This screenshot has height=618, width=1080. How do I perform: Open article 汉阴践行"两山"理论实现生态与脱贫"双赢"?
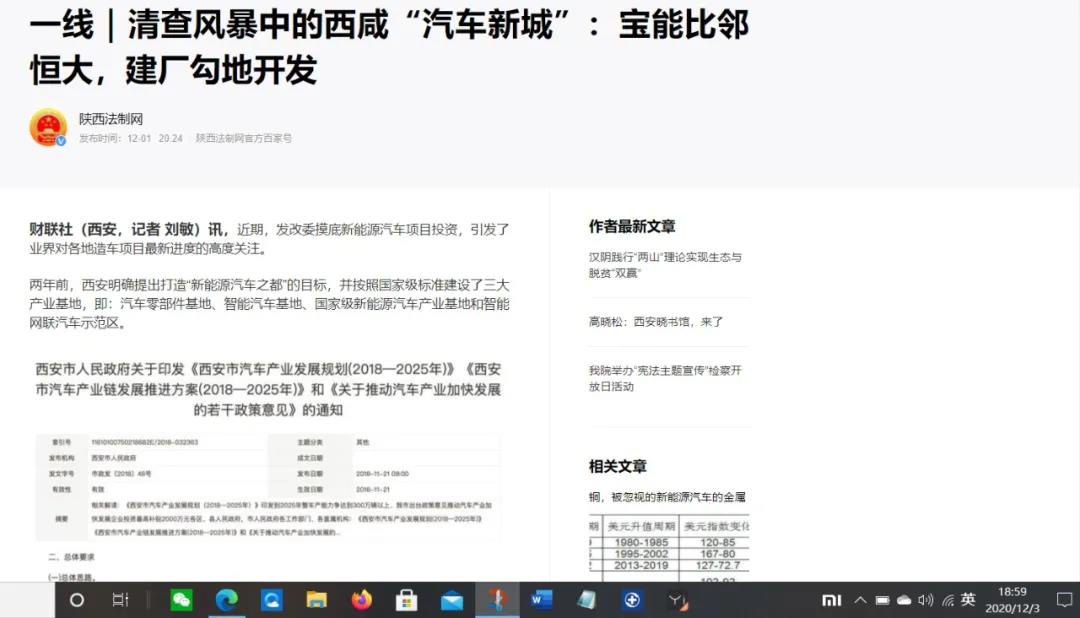[x=665, y=265]
